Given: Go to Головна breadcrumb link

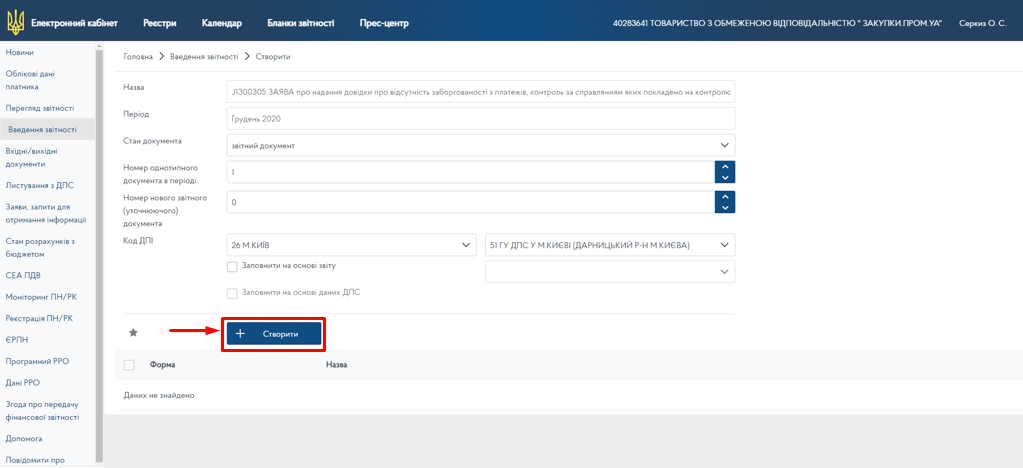Looking at the screenshot, I should (x=137, y=57).
